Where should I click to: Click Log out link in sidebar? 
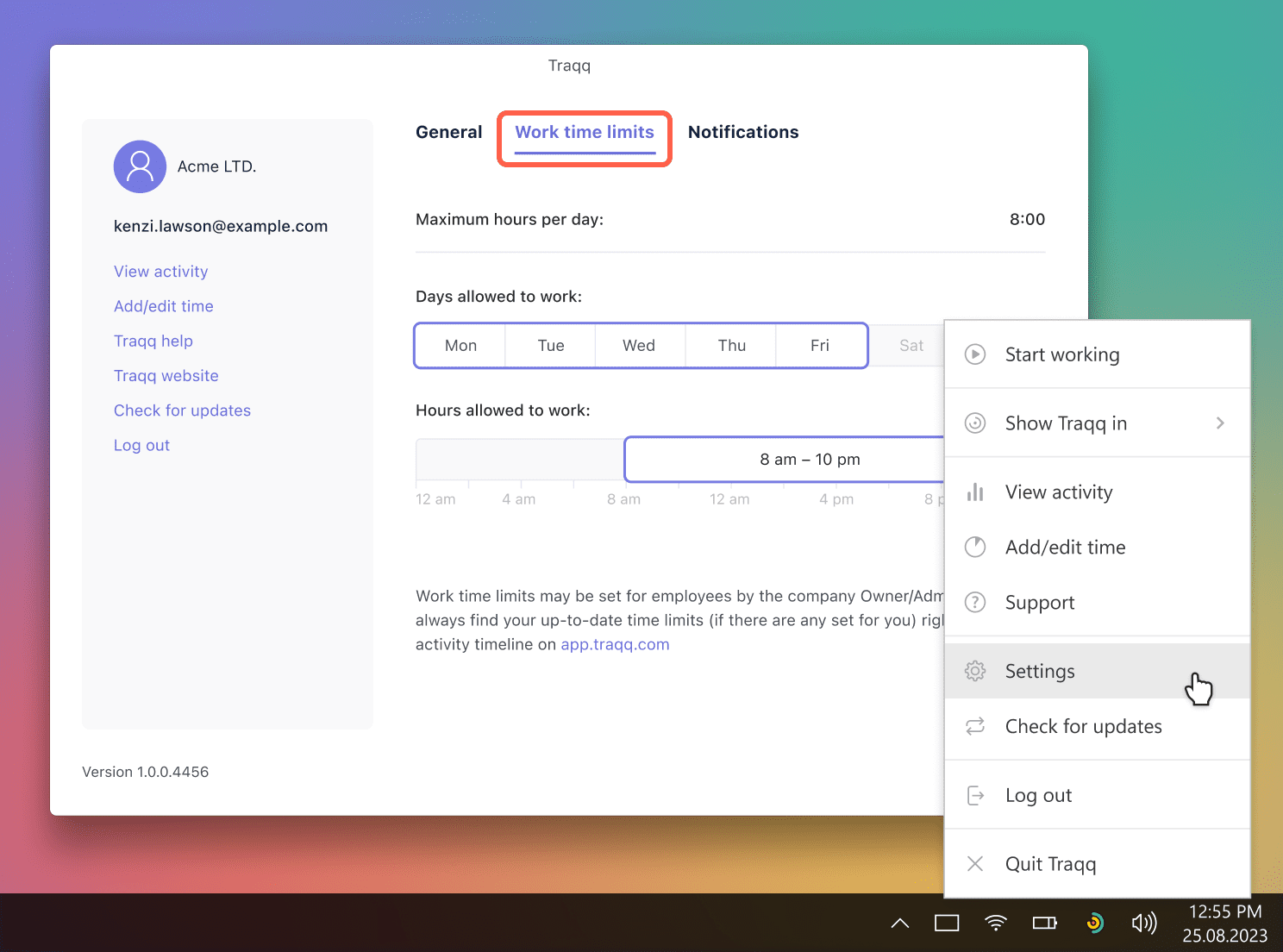[x=142, y=446]
